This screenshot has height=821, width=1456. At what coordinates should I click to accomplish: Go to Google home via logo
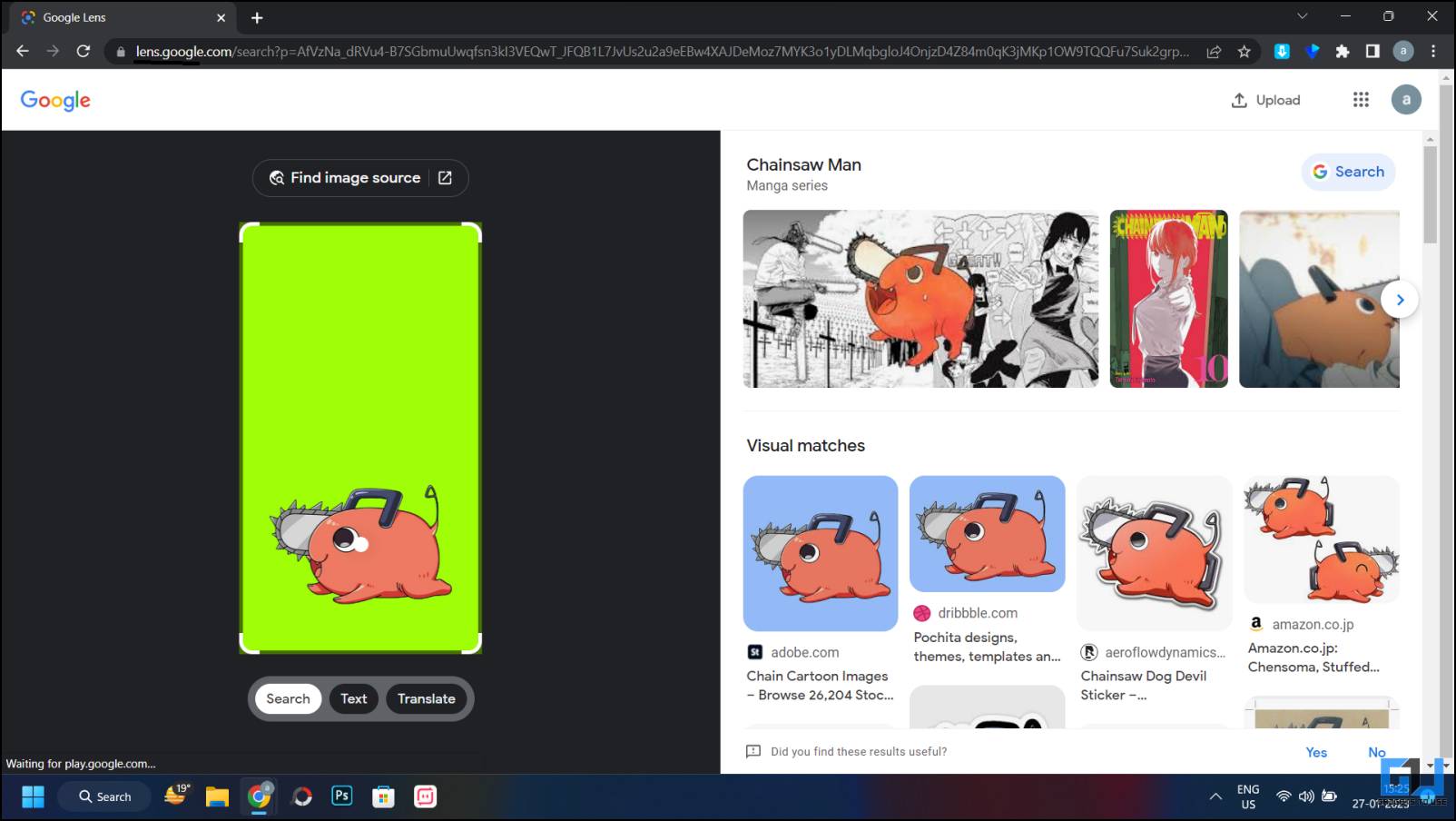(x=55, y=100)
